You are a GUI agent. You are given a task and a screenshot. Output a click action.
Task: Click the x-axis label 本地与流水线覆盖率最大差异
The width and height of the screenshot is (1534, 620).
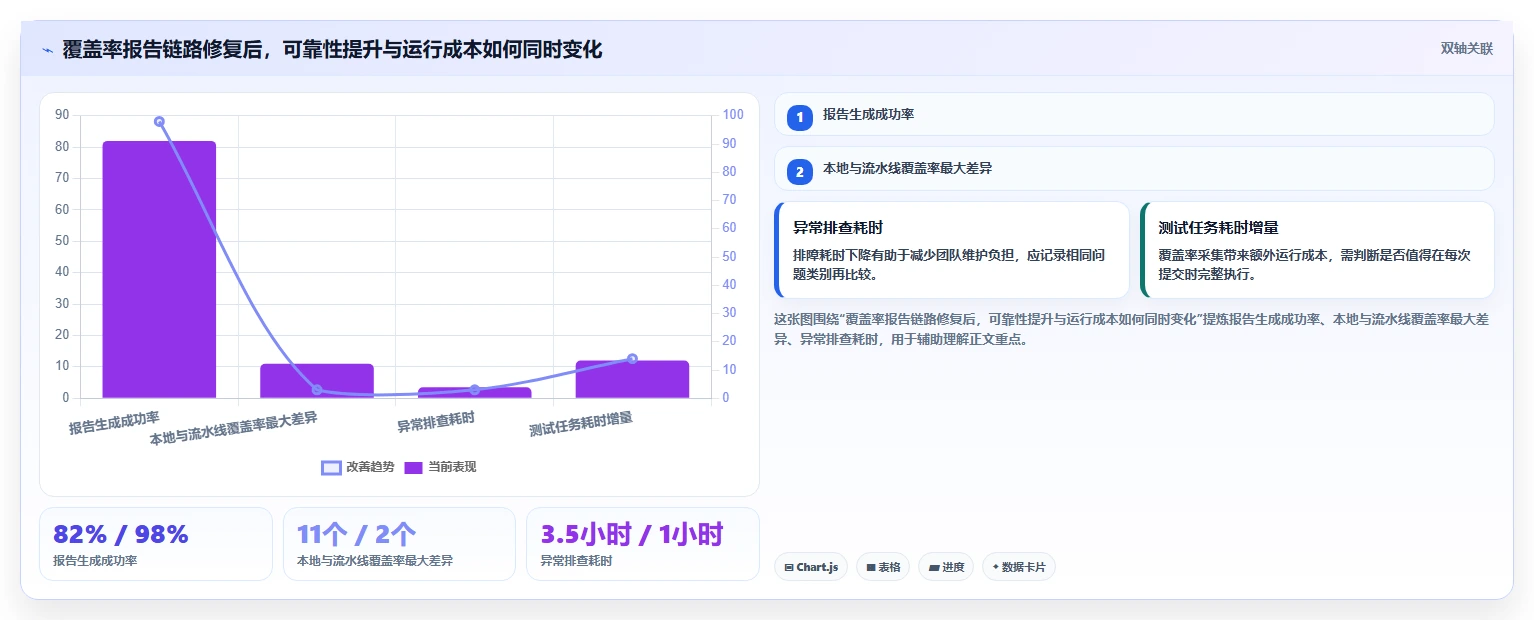coord(234,428)
